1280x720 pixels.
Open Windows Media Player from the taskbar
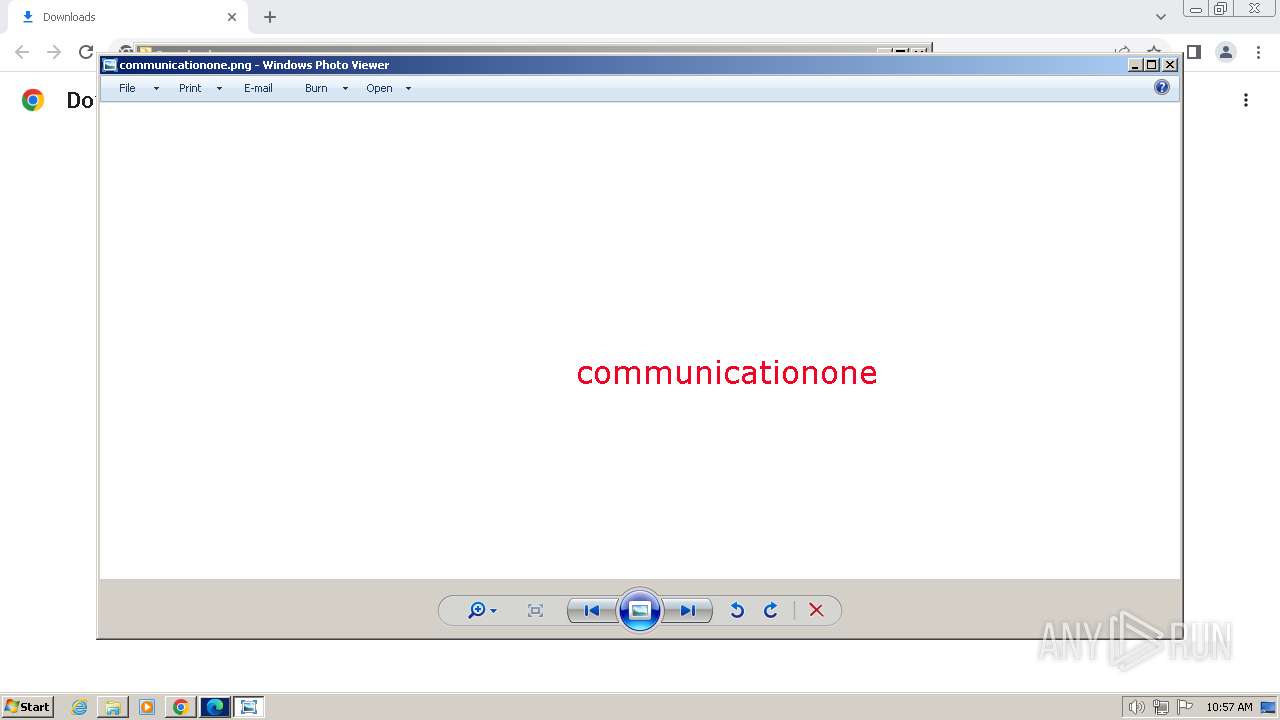point(147,707)
